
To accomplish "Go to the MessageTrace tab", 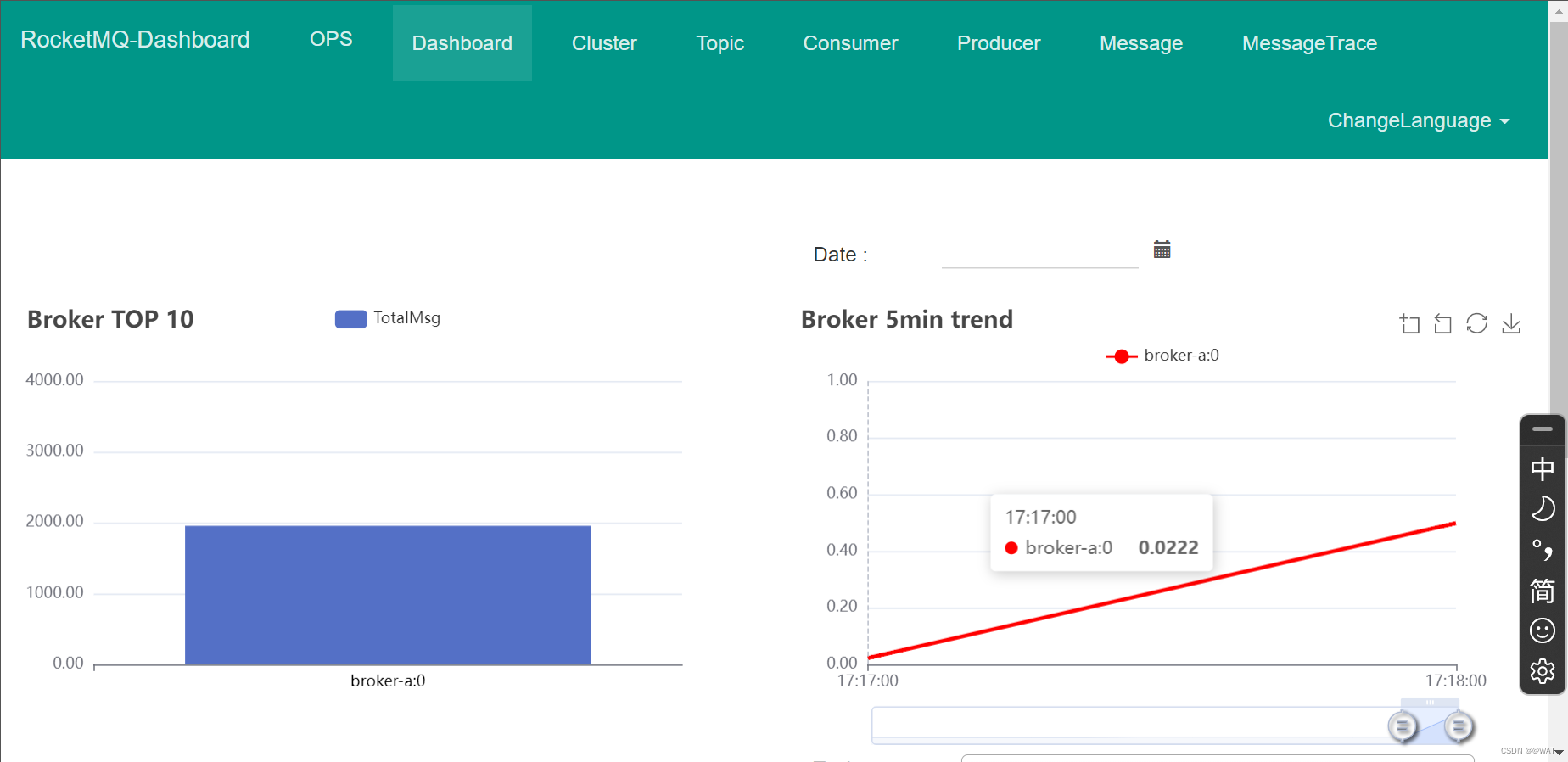I will pyautogui.click(x=1309, y=43).
